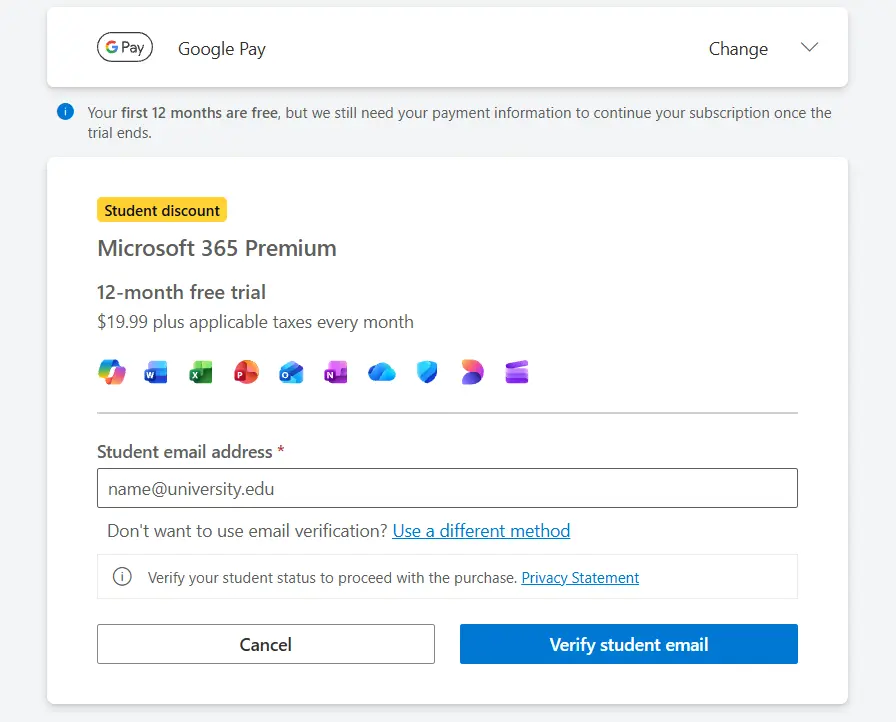Screen dimensions: 896x722
Task: Click the Excel app icon
Action: click(201, 372)
